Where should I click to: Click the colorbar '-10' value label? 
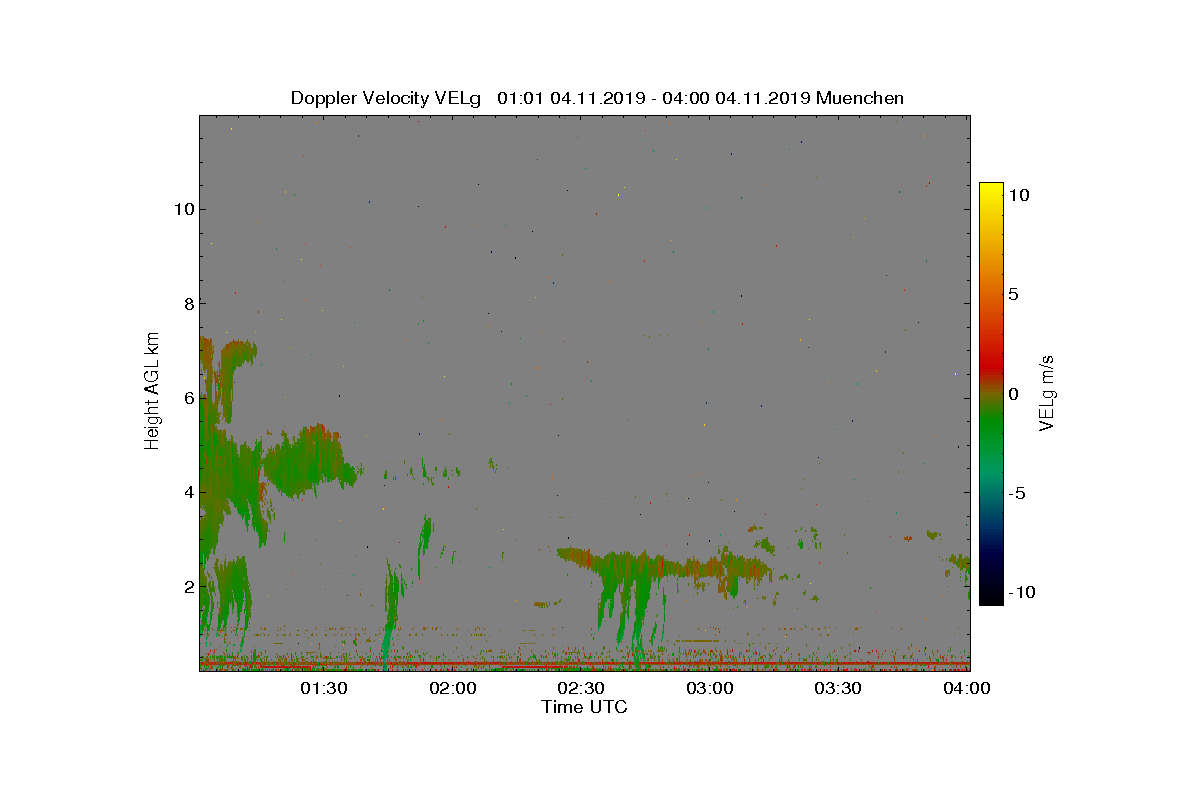pos(1021,592)
